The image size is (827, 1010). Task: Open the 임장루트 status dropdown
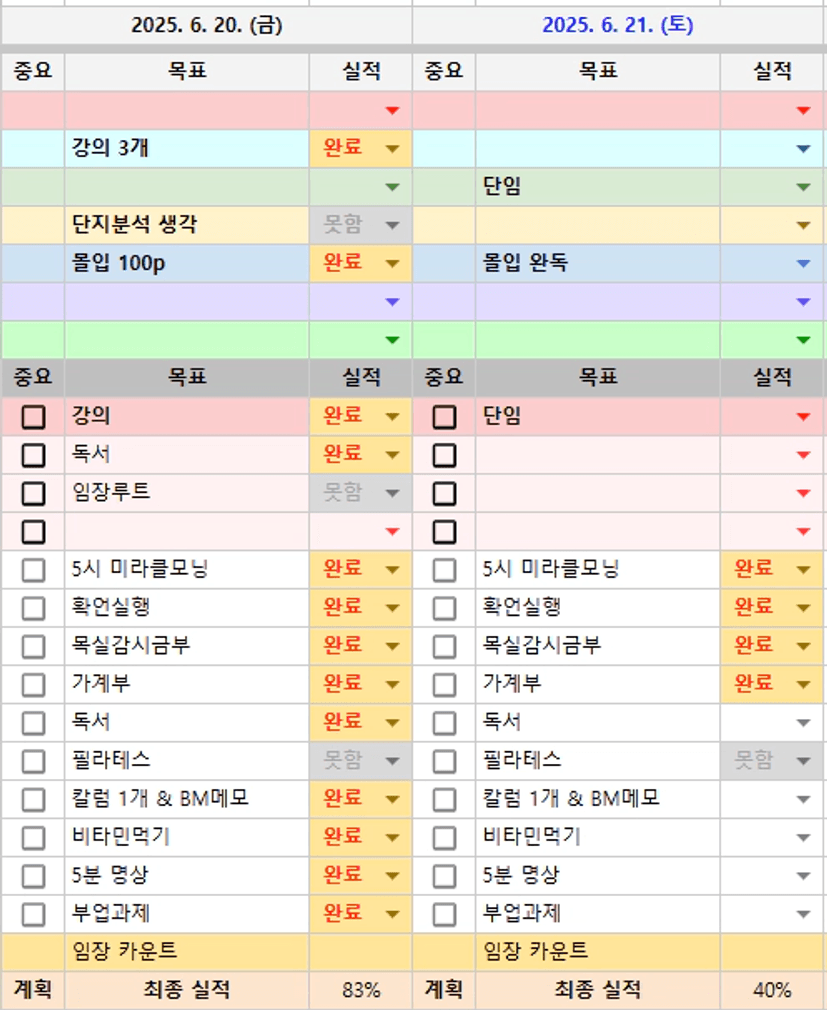coord(392,493)
